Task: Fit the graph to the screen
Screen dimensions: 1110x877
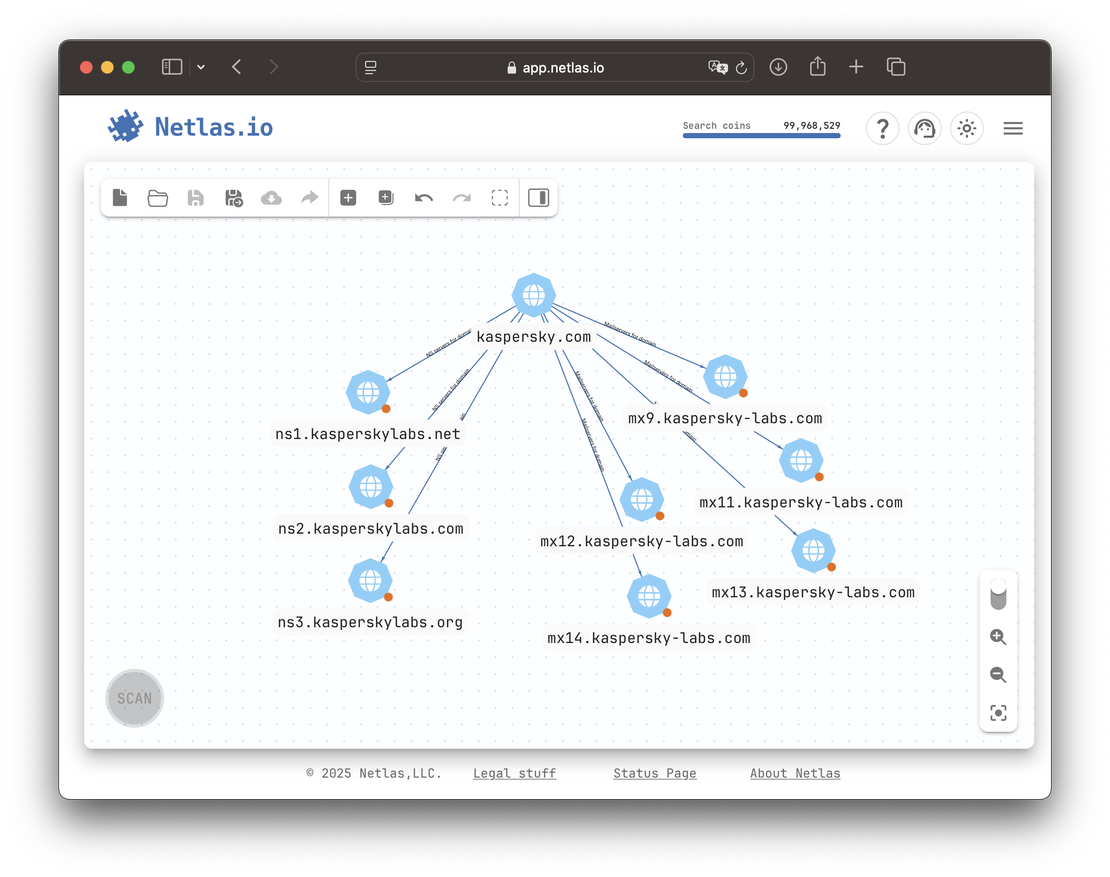Action: (998, 713)
